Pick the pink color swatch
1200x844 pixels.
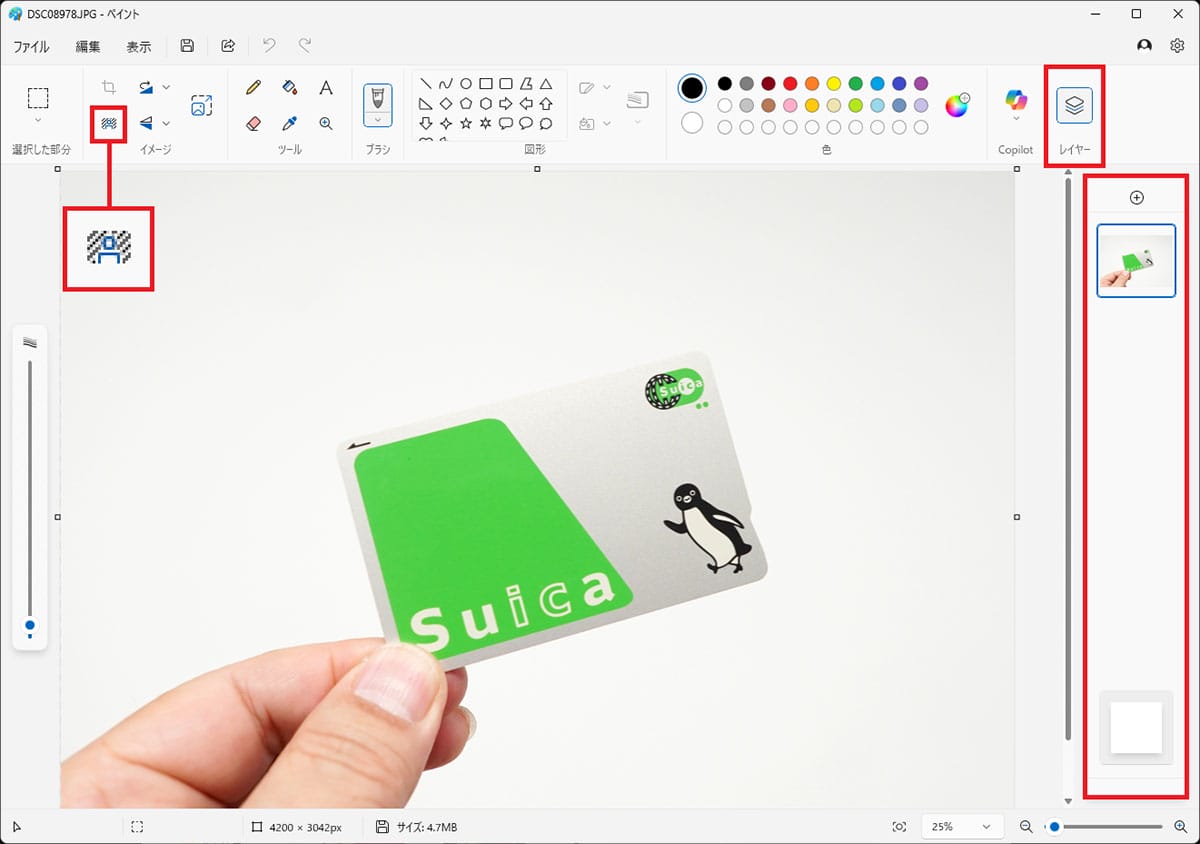click(790, 105)
